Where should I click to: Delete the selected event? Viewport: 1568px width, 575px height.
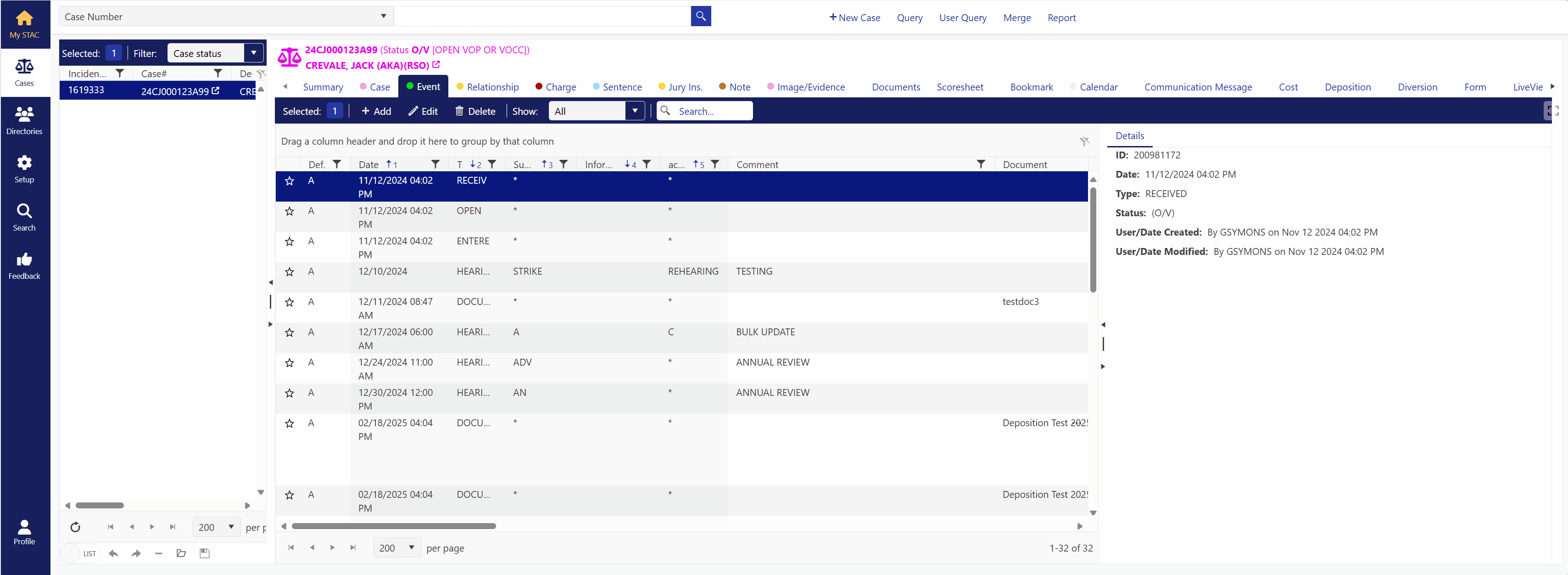475,111
